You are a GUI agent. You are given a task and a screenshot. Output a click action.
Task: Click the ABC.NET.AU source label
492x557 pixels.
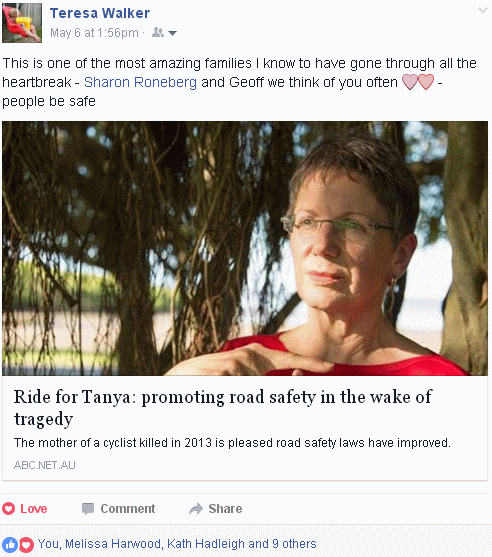coord(44,465)
